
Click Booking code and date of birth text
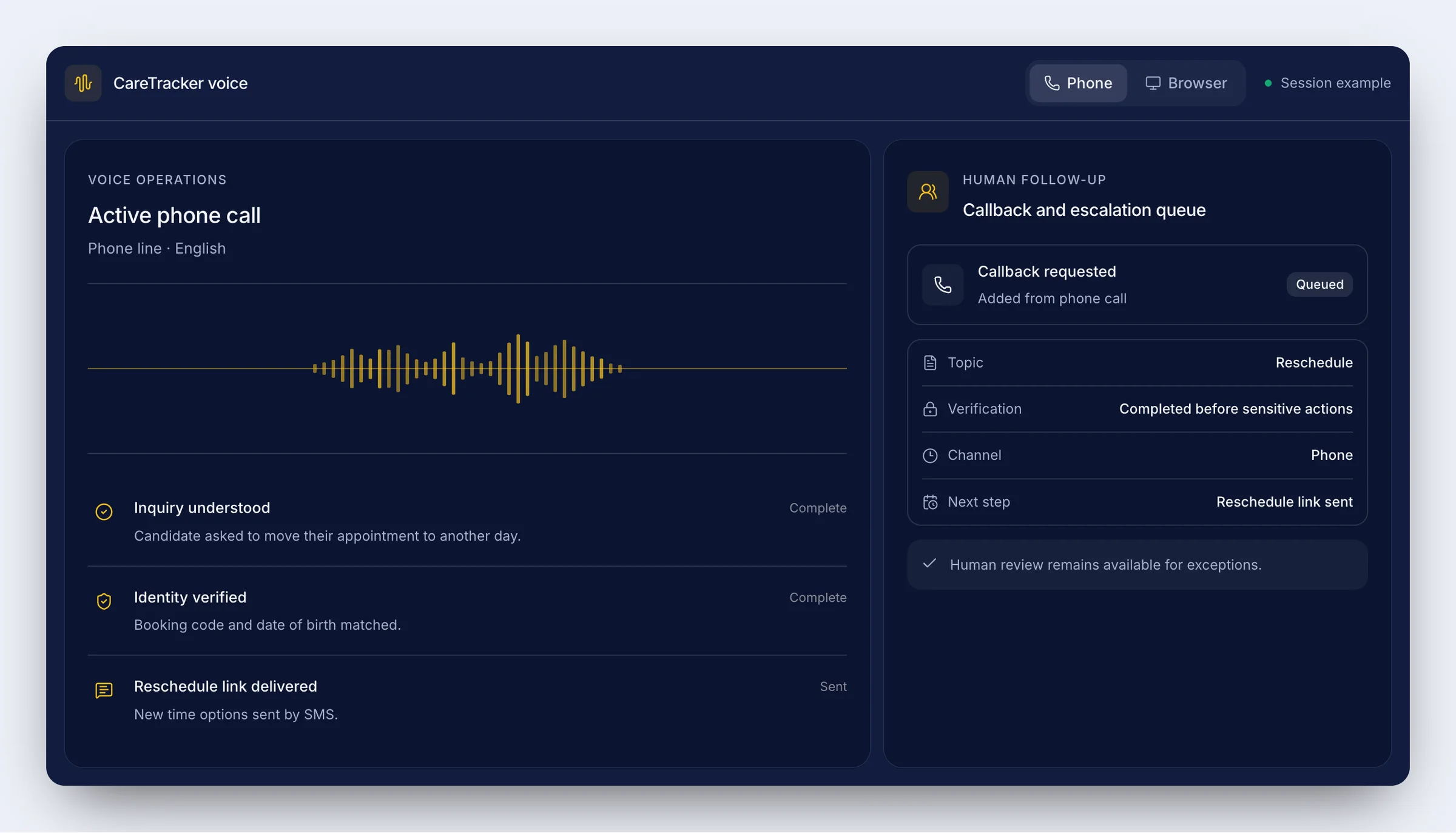click(x=268, y=625)
